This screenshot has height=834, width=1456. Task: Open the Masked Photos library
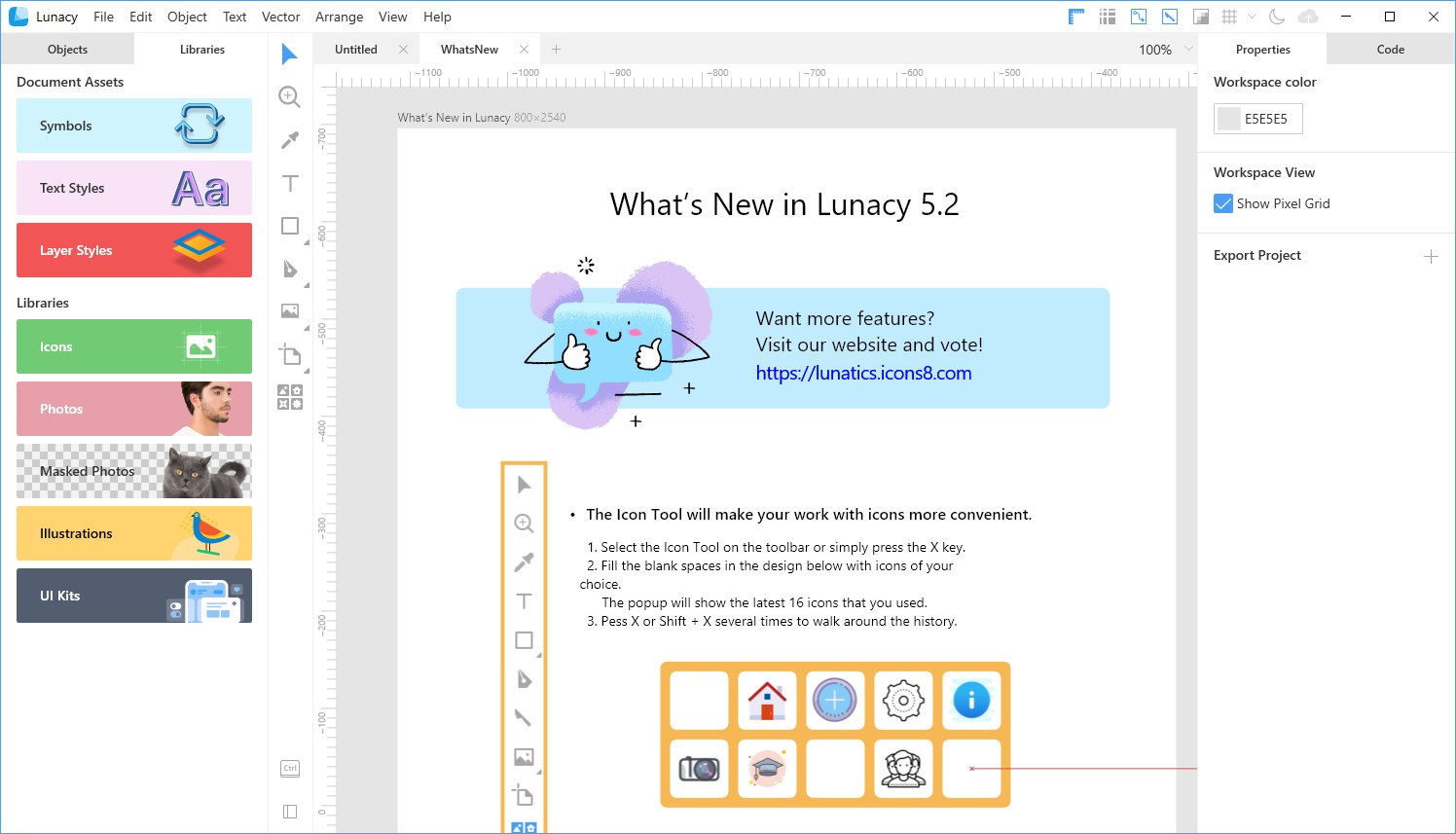pos(134,471)
